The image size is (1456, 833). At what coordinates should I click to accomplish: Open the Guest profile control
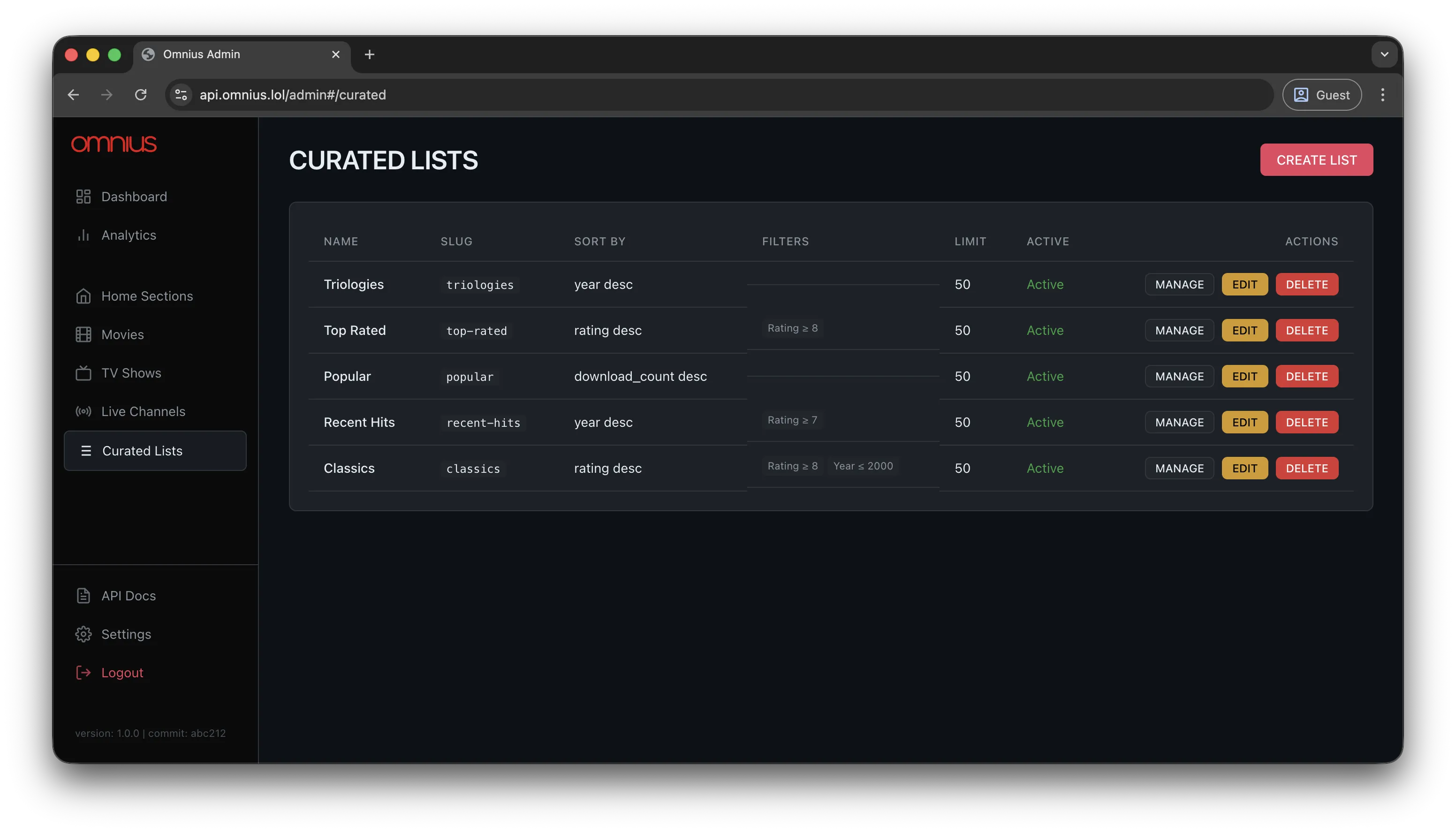coord(1321,94)
